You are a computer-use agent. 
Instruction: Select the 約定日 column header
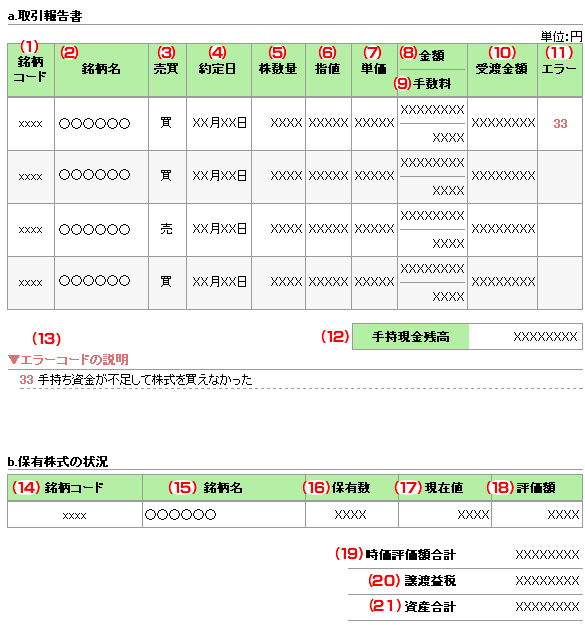(x=218, y=69)
